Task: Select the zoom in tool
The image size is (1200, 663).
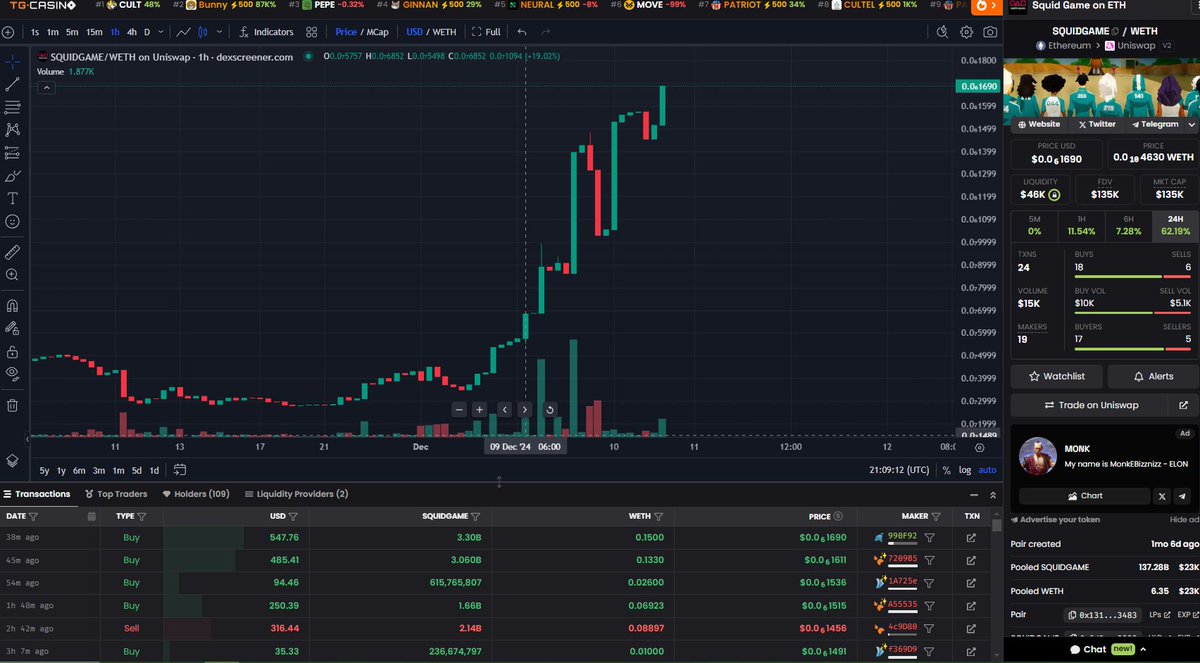Action: pos(12,274)
